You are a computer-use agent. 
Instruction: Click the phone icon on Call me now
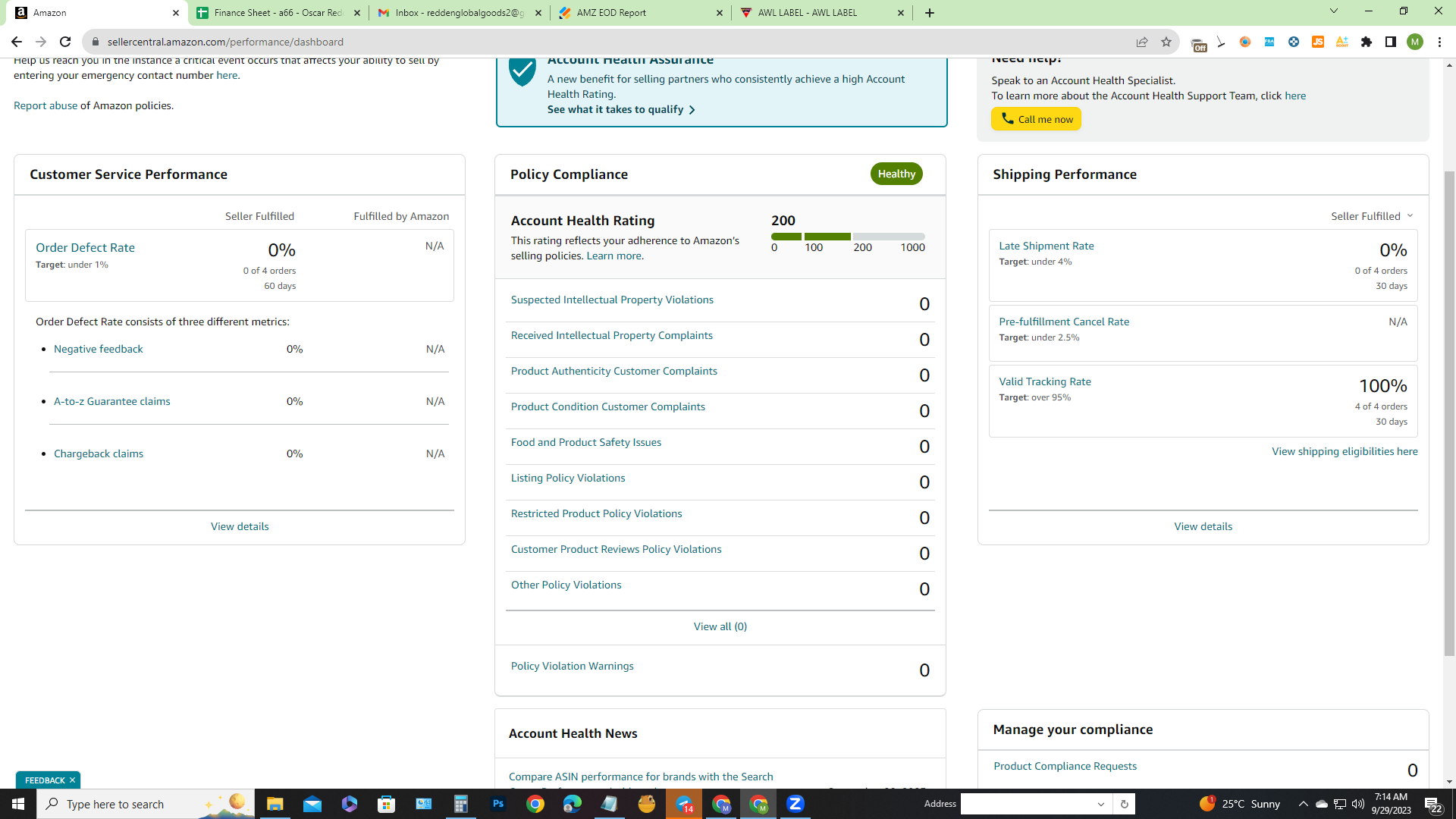click(1007, 118)
